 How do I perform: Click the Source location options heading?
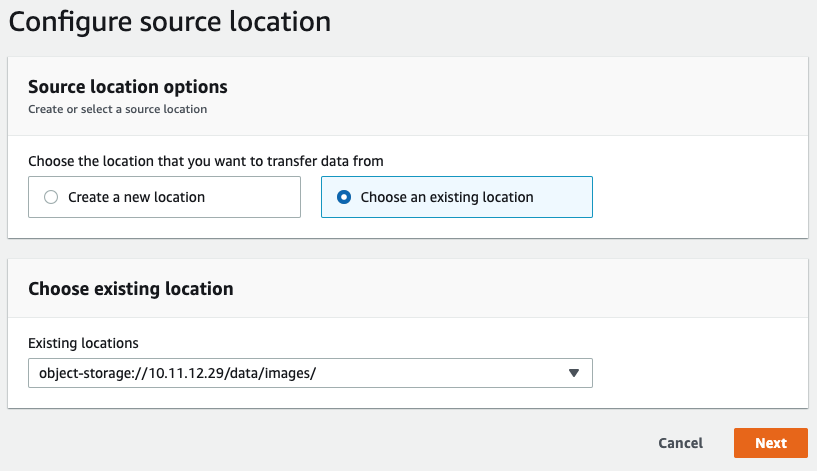[x=128, y=86]
